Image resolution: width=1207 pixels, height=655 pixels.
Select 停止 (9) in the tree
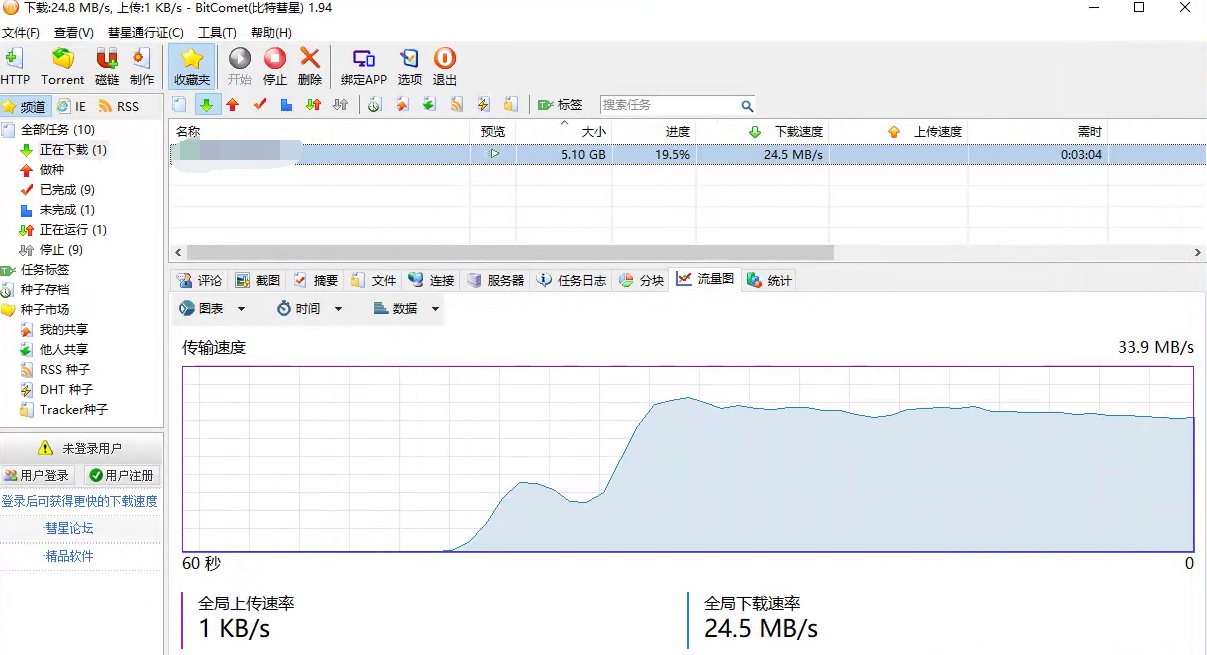pyautogui.click(x=61, y=250)
